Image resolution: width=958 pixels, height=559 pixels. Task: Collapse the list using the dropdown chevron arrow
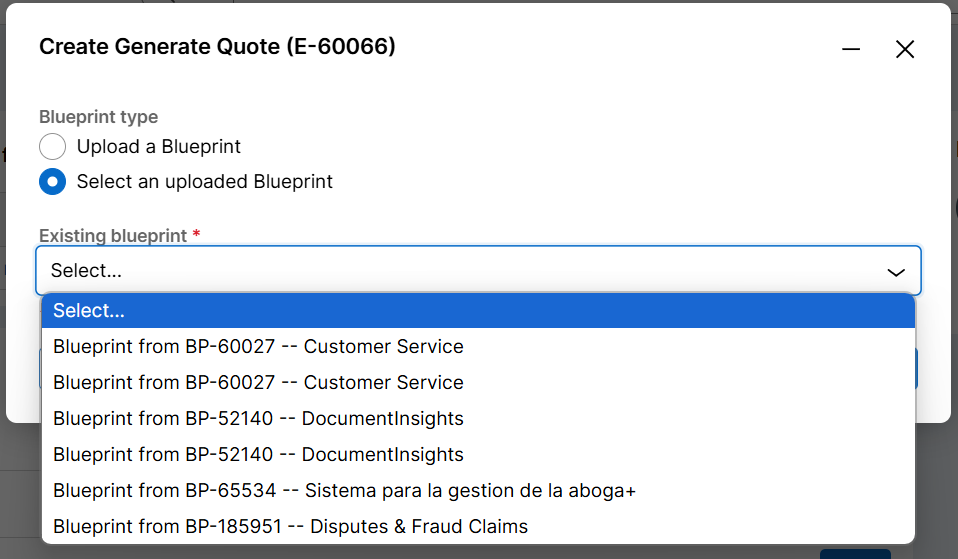pyautogui.click(x=896, y=271)
